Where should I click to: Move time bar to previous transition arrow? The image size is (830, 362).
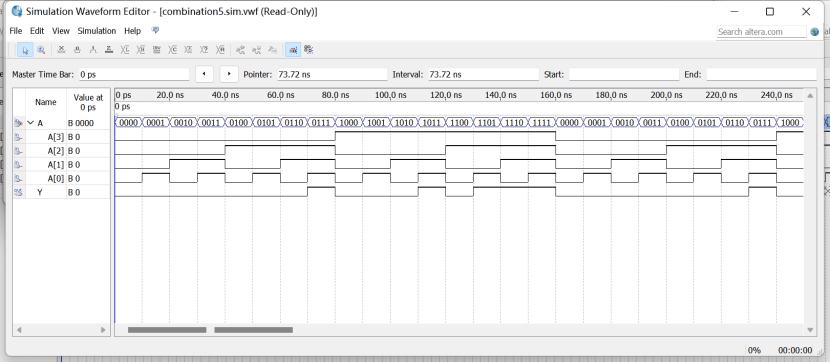tap(204, 74)
